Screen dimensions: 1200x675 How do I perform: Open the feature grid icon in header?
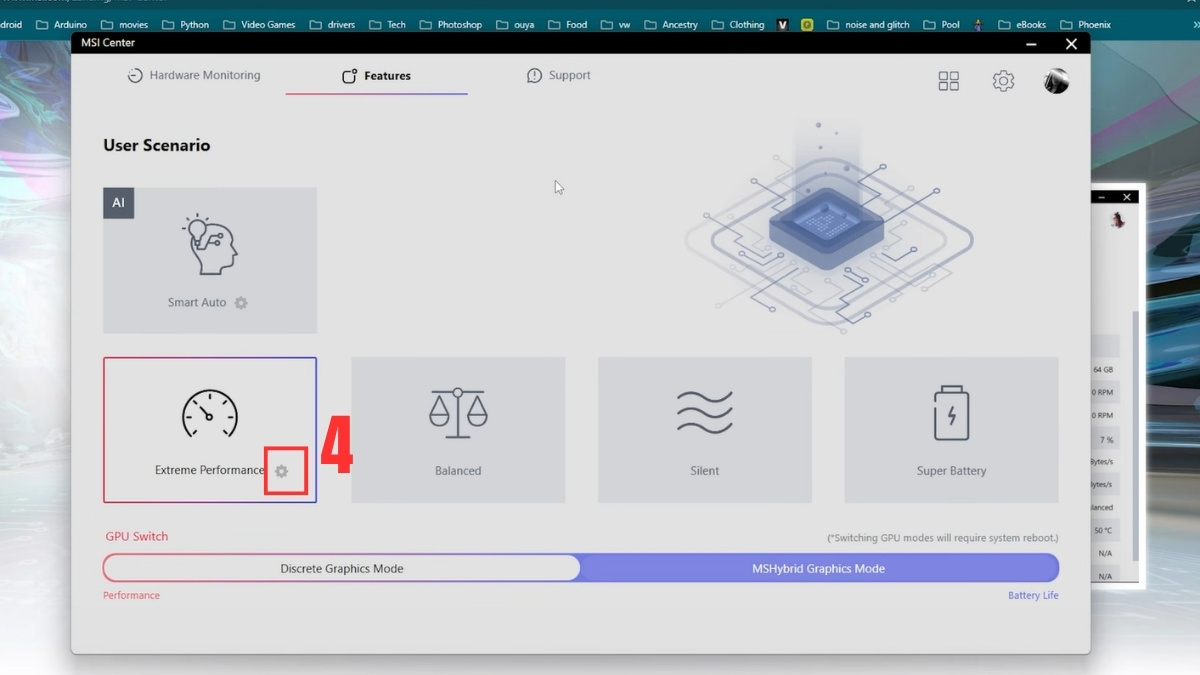[x=949, y=81]
